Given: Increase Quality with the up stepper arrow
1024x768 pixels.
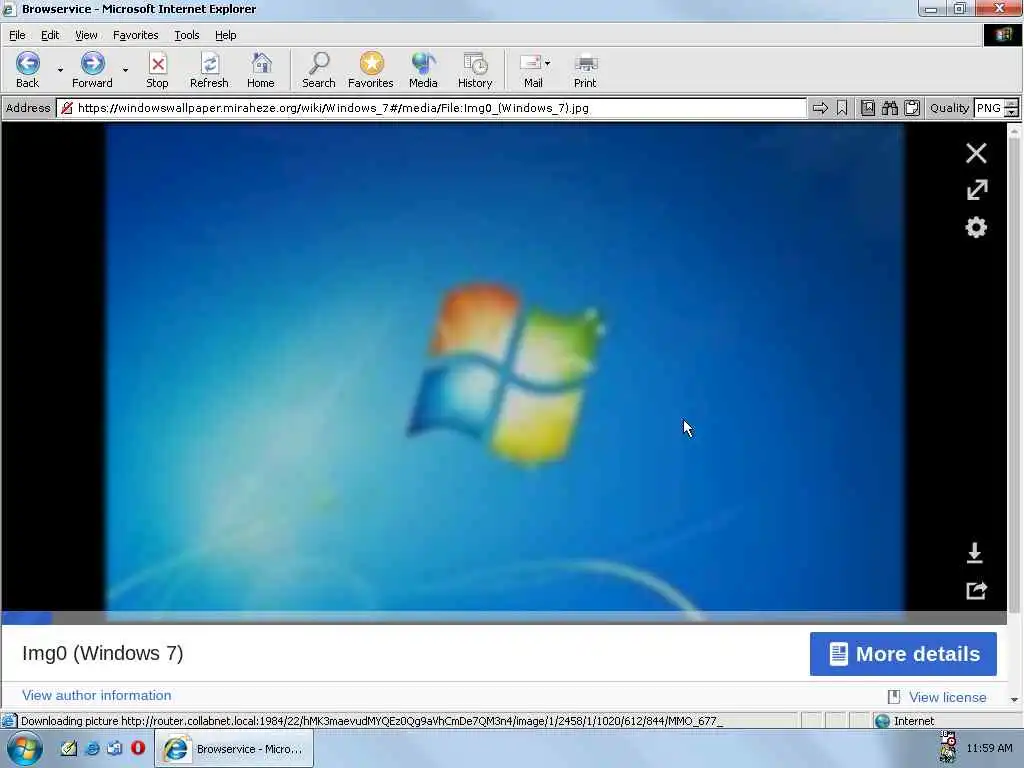Looking at the screenshot, I should (x=1012, y=104).
